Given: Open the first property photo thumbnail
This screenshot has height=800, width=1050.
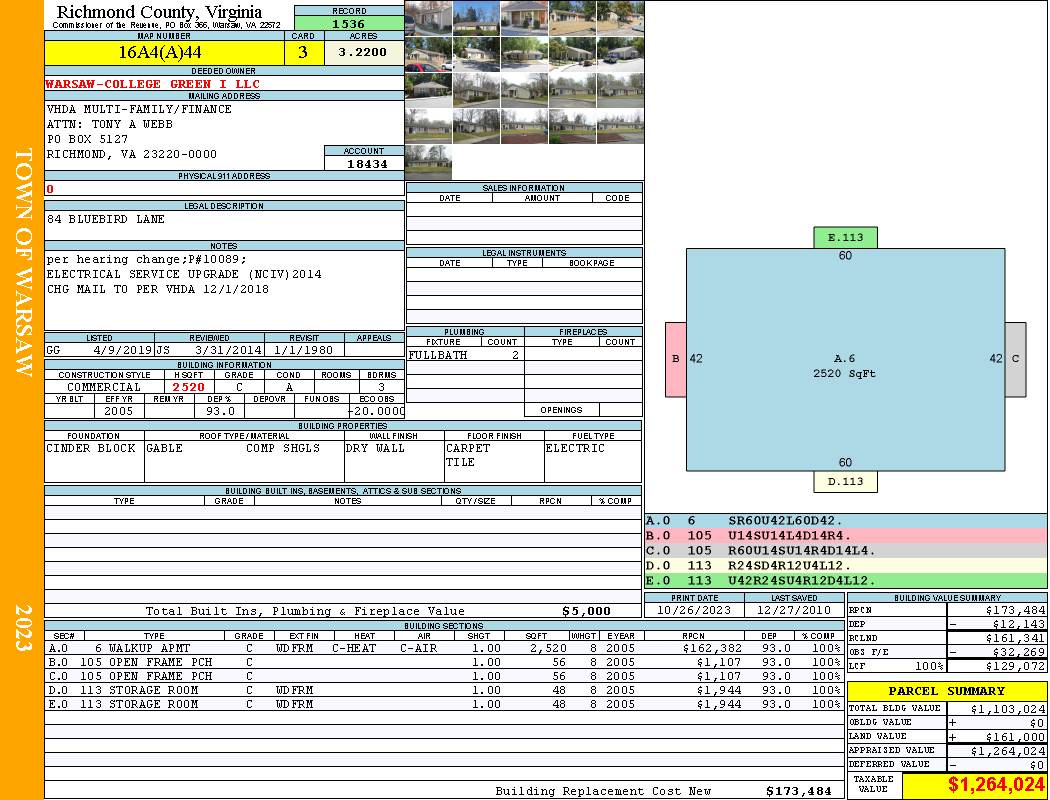Looking at the screenshot, I should (x=428, y=18).
